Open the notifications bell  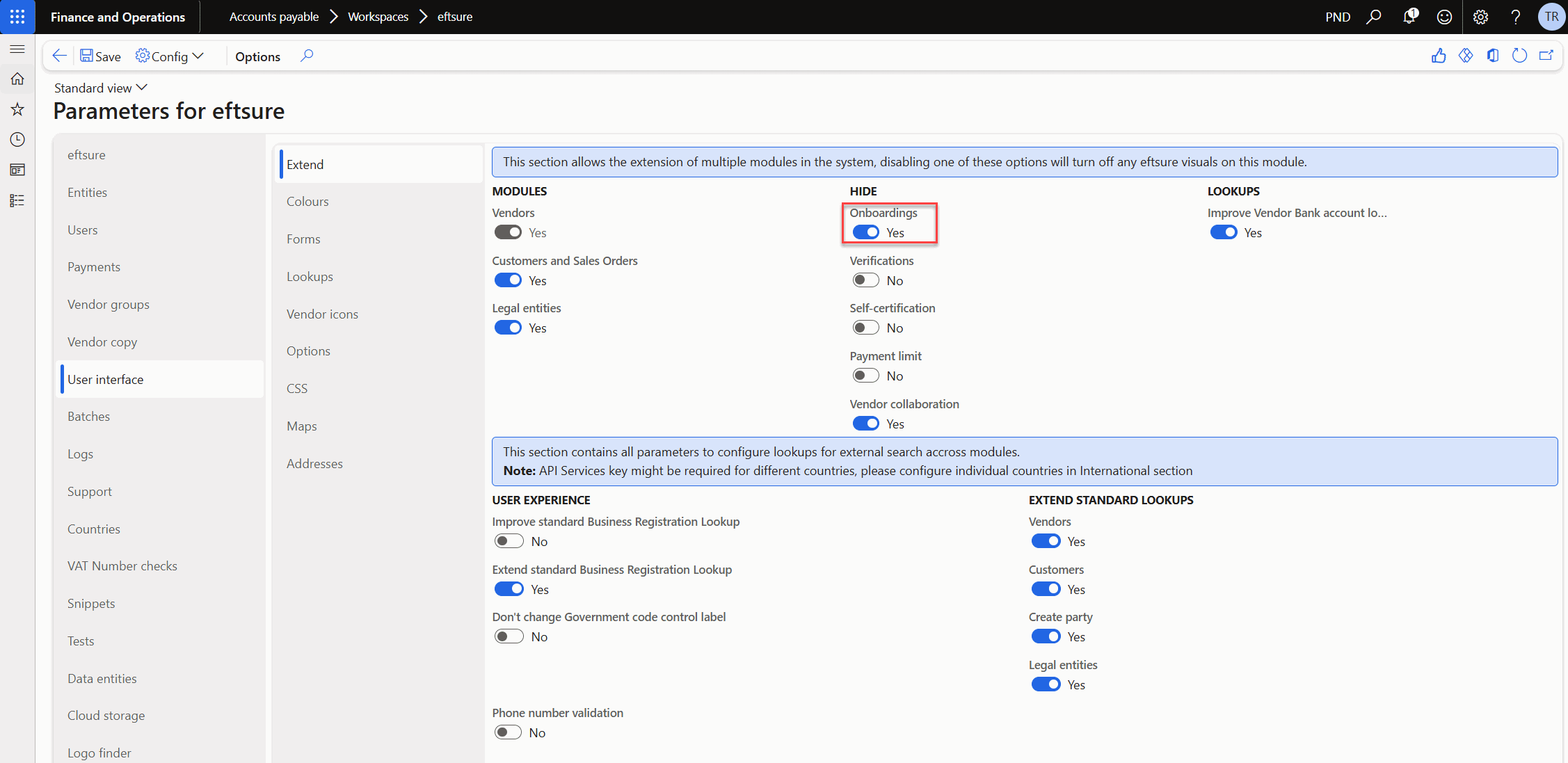(1409, 17)
